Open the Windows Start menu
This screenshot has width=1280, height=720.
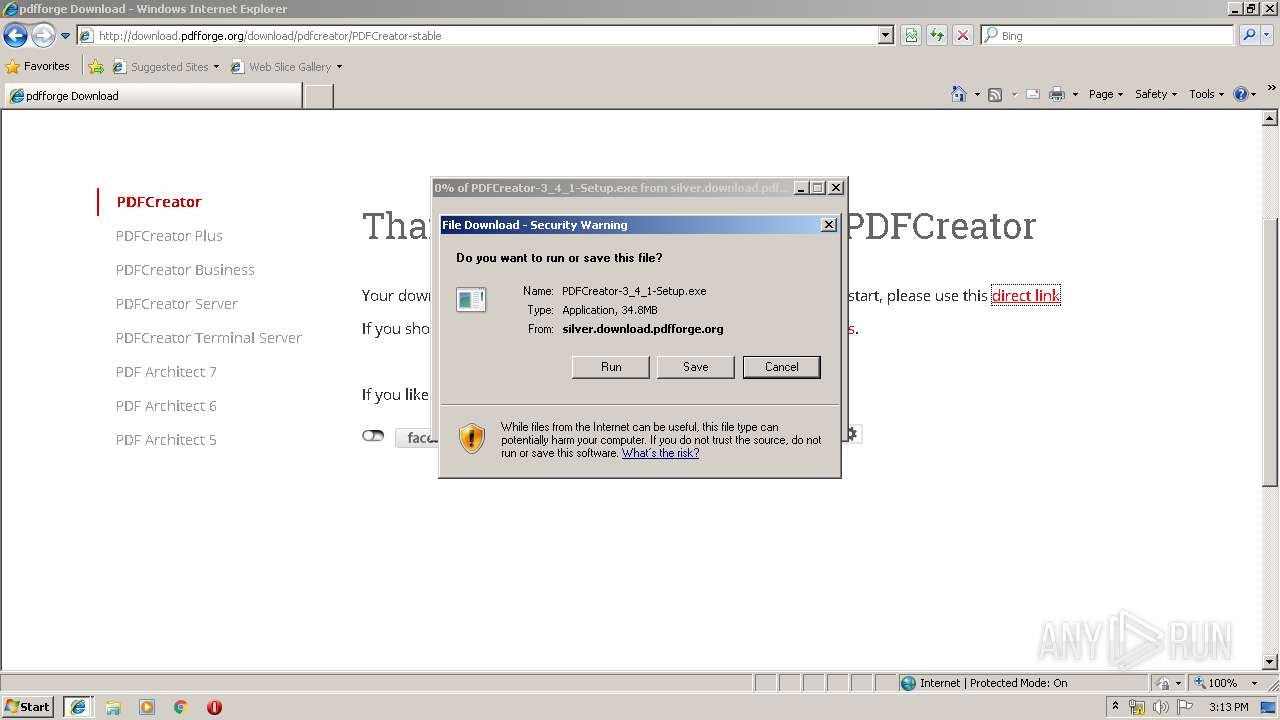pos(27,707)
